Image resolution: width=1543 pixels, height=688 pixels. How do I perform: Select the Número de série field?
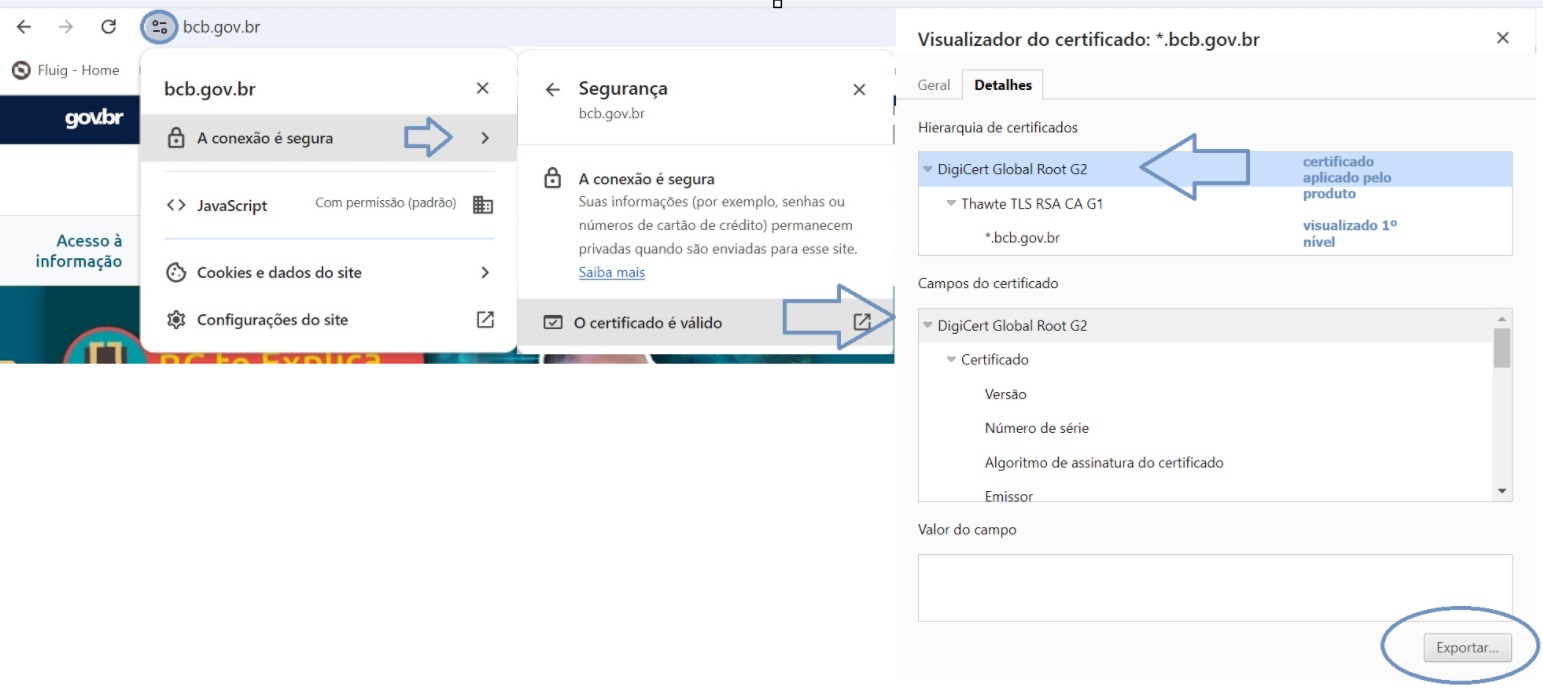1037,428
